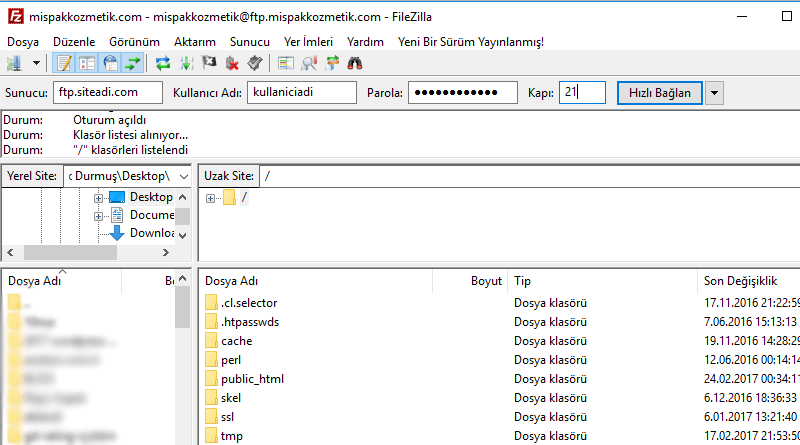Image resolution: width=800 pixels, height=445 pixels.
Task: Sort remote files by Boyut column
Action: coord(470,281)
